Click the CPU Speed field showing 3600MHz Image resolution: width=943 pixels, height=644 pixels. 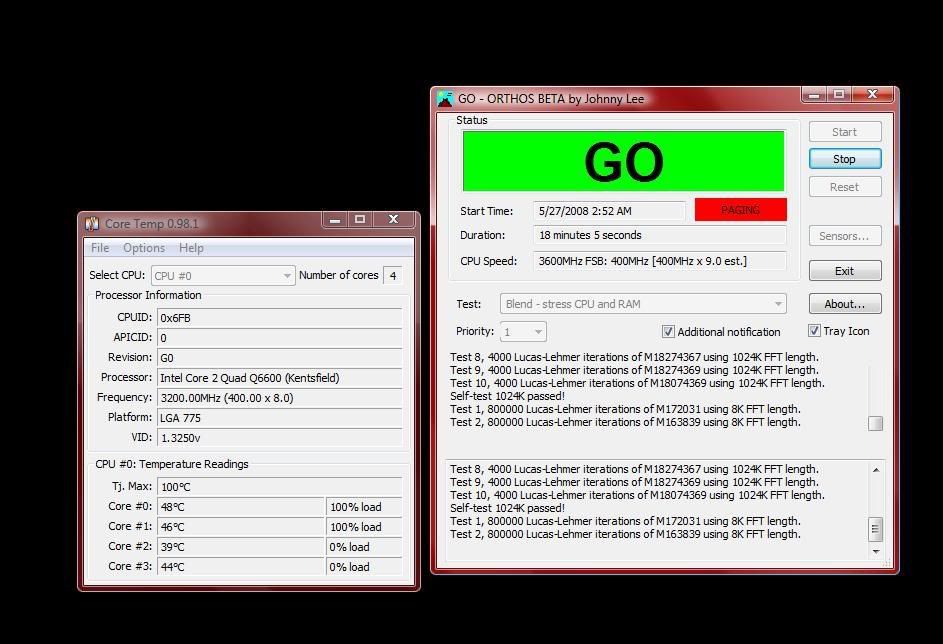[x=660, y=261]
